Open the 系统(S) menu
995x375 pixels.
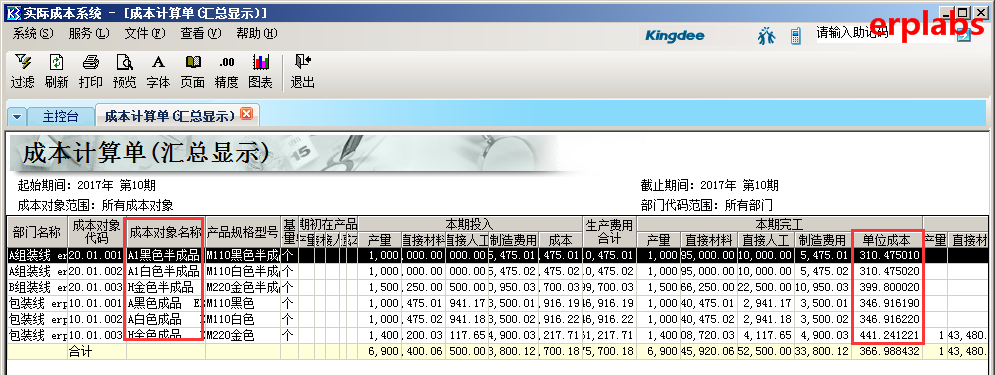click(x=33, y=34)
